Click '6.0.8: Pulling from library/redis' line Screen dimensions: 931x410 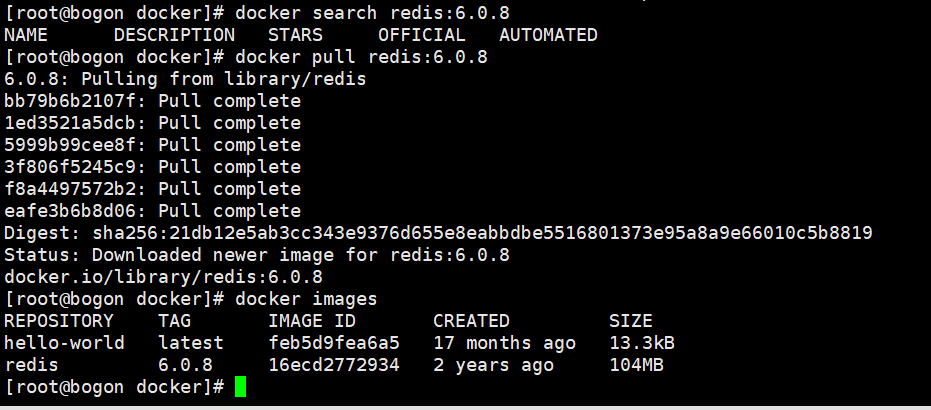185,79
